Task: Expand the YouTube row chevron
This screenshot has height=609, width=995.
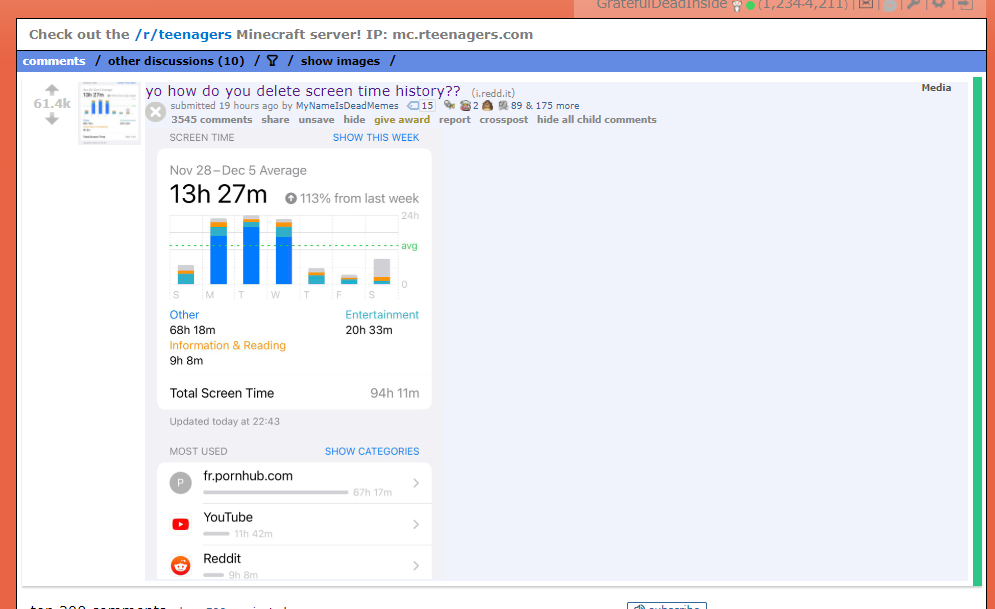Action: (416, 525)
